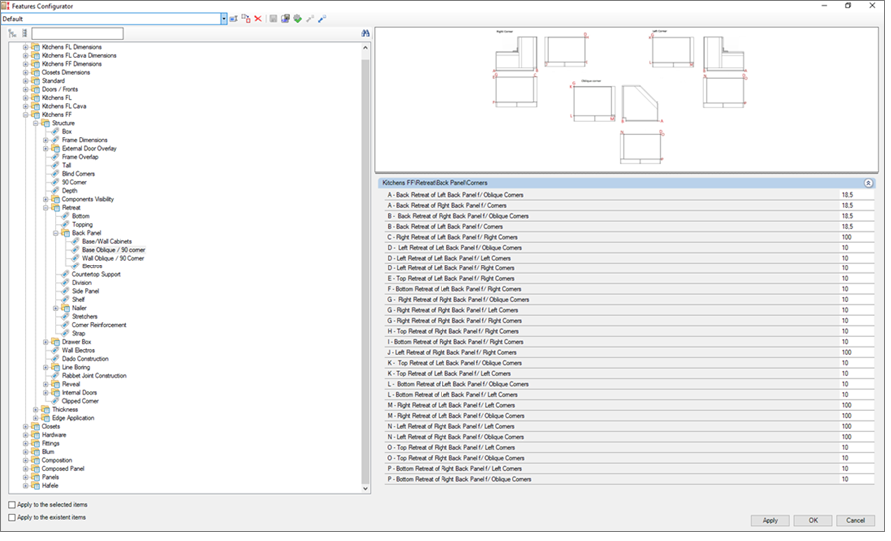The height and width of the screenshot is (541, 891).
Task: Open the Default configuration dropdown
Action: (224, 19)
